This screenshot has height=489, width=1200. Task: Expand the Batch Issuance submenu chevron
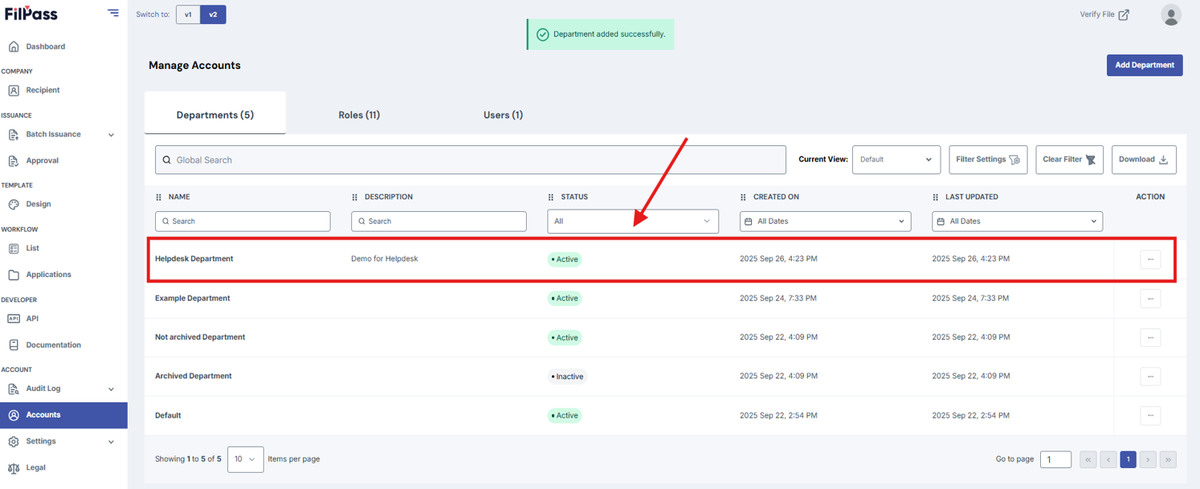[x=111, y=135]
